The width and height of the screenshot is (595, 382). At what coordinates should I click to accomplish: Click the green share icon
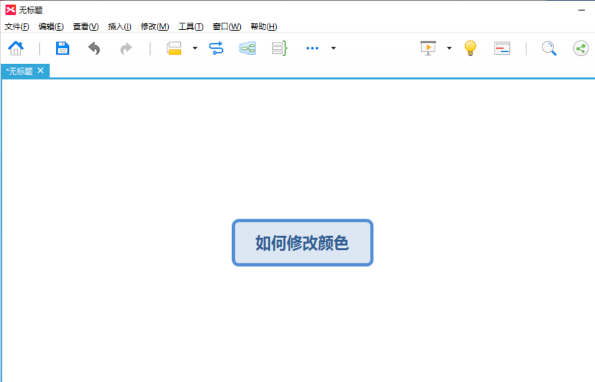(x=581, y=48)
